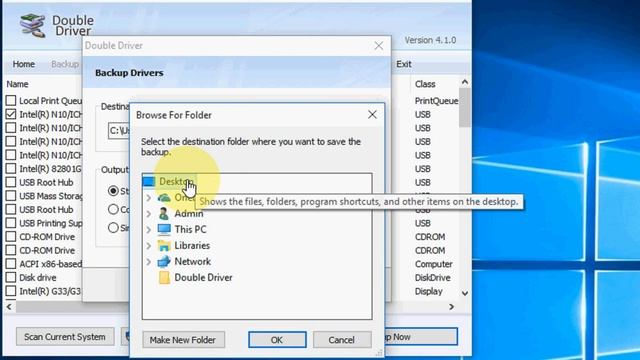Select the first Output radio button
The width and height of the screenshot is (640, 360).
pyautogui.click(x=113, y=191)
